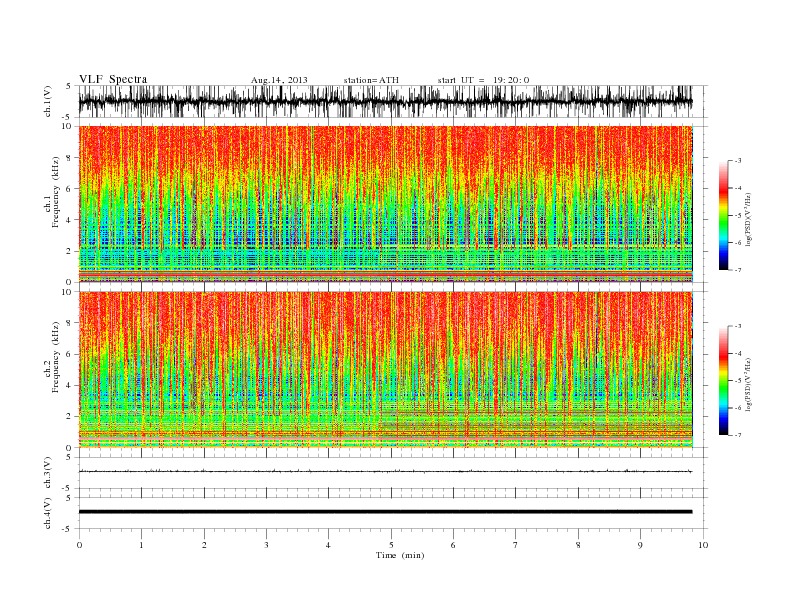Screen dimensions: 792x612
Task: Select the 'Aug.14, 2013' date label
Action: coord(279,80)
